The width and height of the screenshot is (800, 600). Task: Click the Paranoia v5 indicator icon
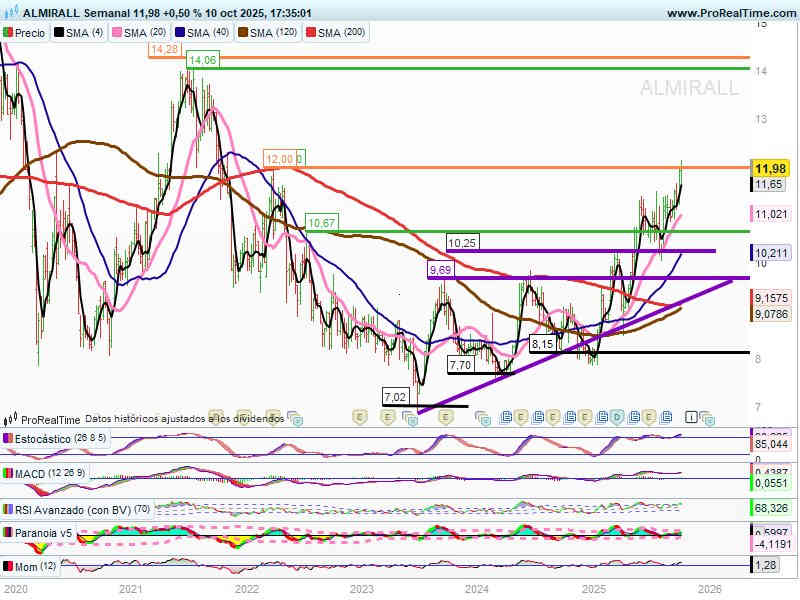coord(9,533)
